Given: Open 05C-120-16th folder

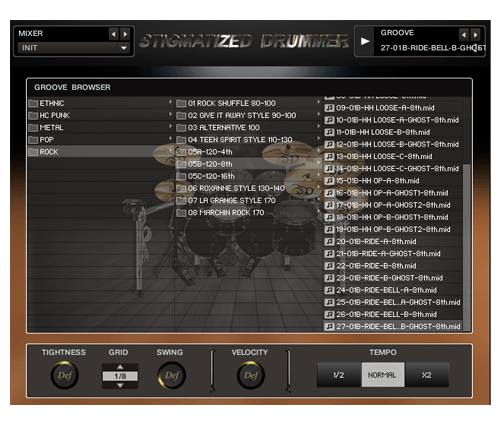Looking at the screenshot, I should pos(249,176).
